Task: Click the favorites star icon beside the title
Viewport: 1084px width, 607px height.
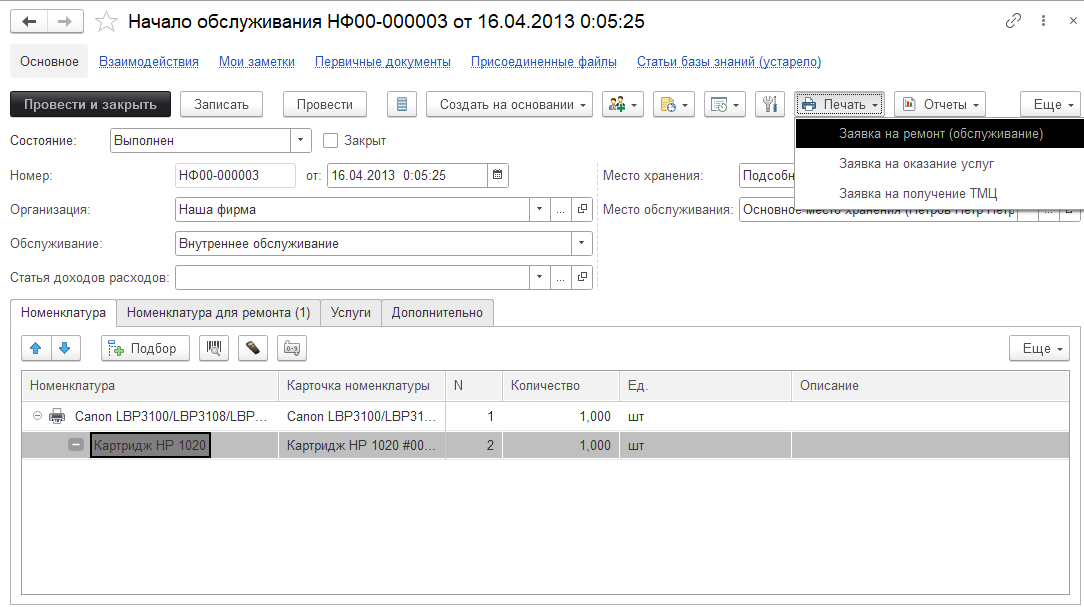Action: [x=106, y=21]
